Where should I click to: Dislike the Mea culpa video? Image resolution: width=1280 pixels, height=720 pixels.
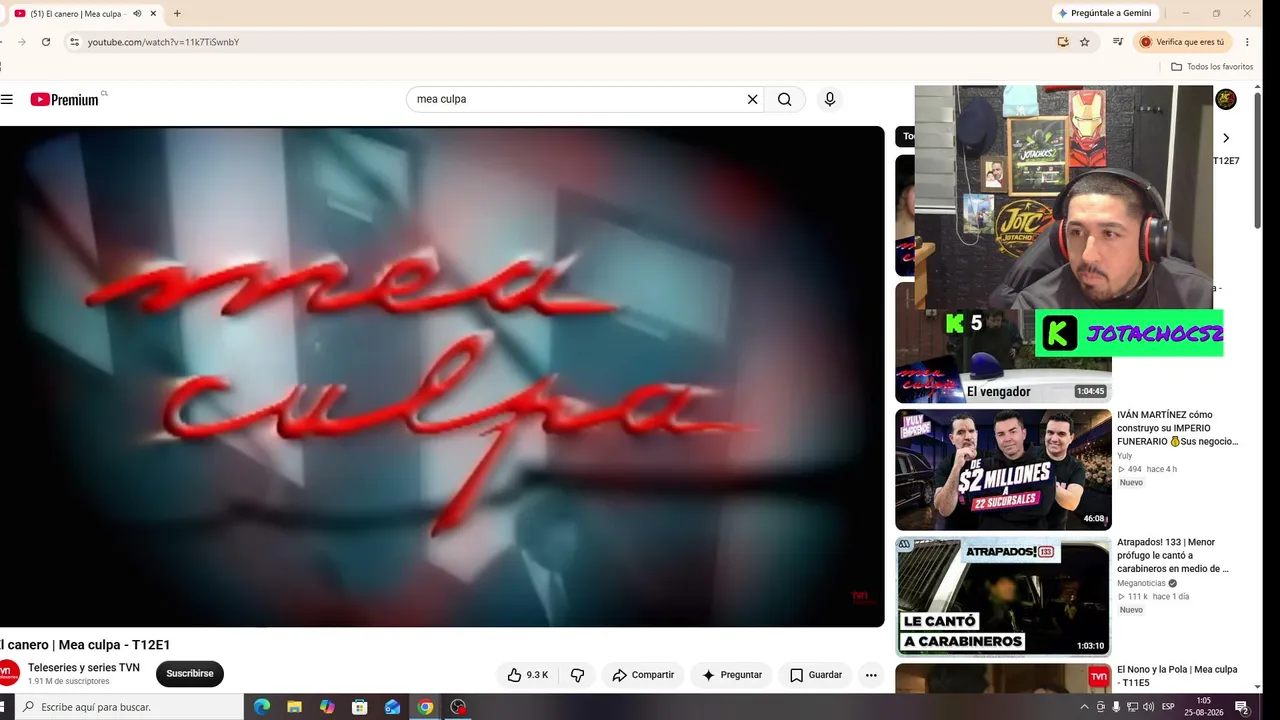click(577, 675)
